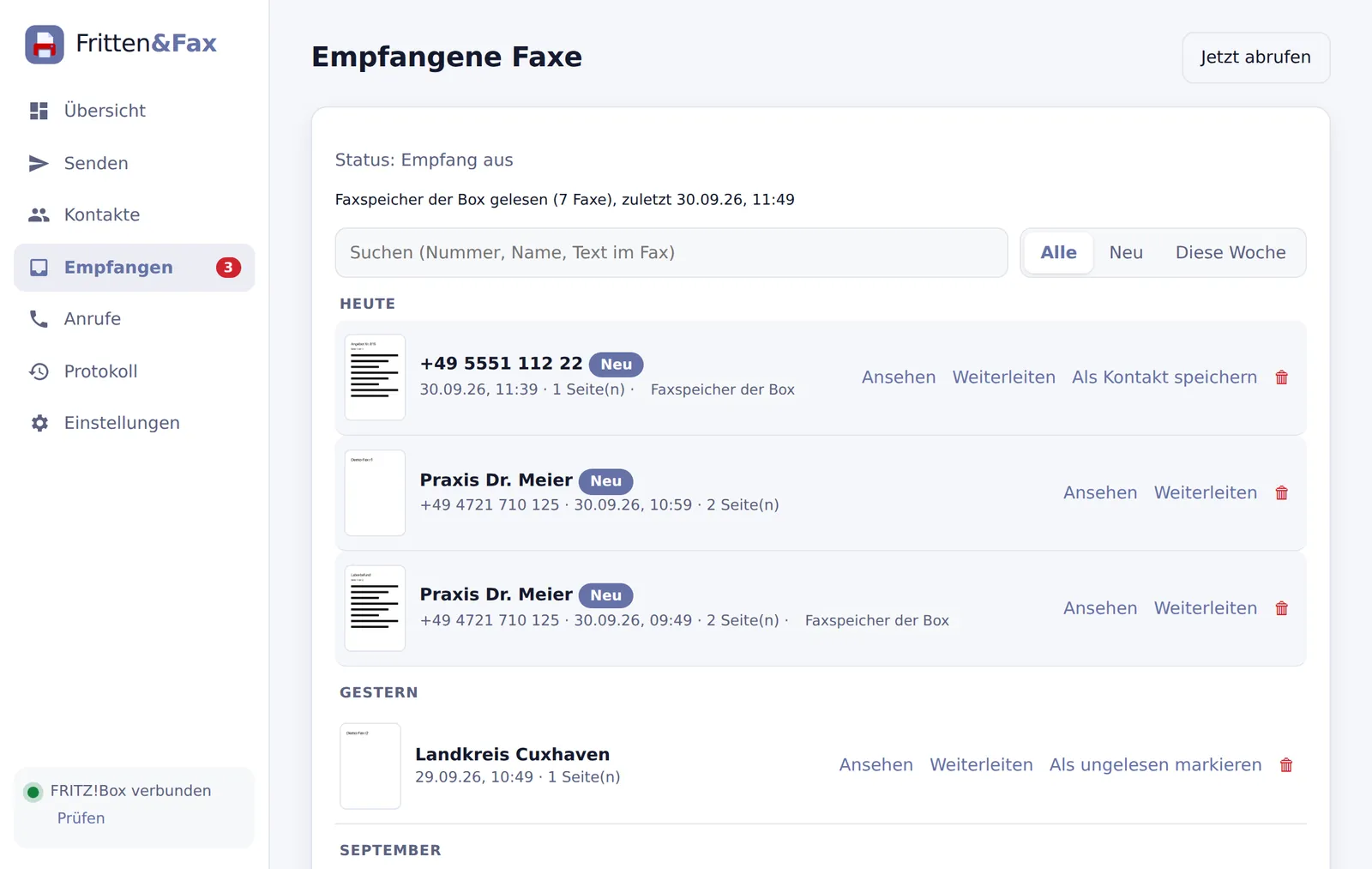1372x869 pixels.
Task: Click Als ungelesen markieren
Action: tap(1156, 765)
